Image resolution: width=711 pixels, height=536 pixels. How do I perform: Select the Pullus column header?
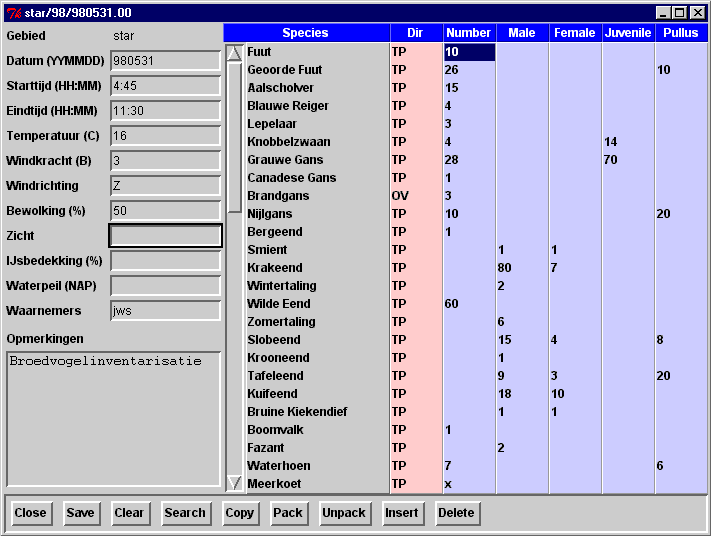pos(681,33)
